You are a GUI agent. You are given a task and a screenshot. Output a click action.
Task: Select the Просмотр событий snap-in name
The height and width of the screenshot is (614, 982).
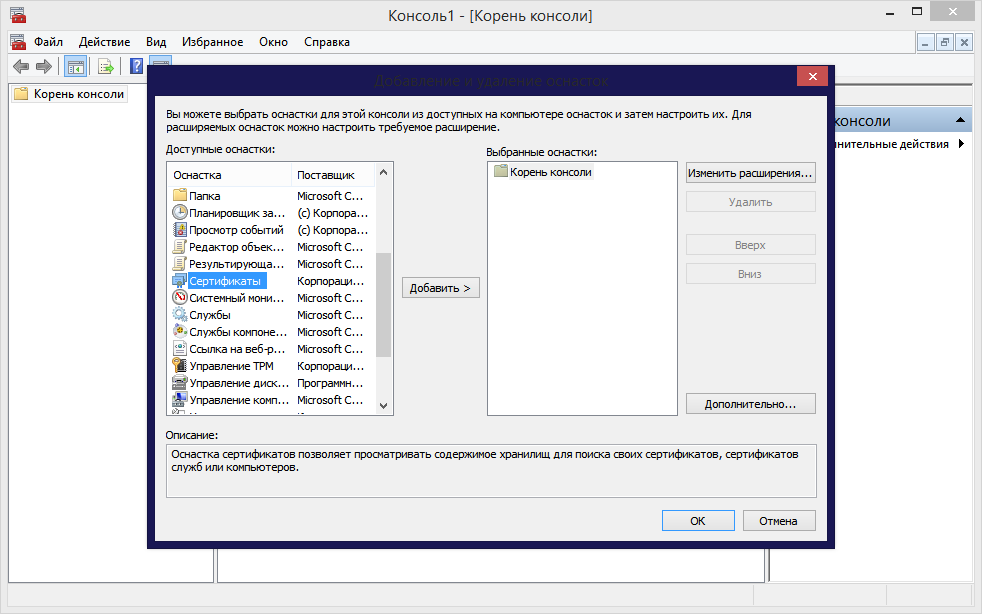(x=236, y=230)
